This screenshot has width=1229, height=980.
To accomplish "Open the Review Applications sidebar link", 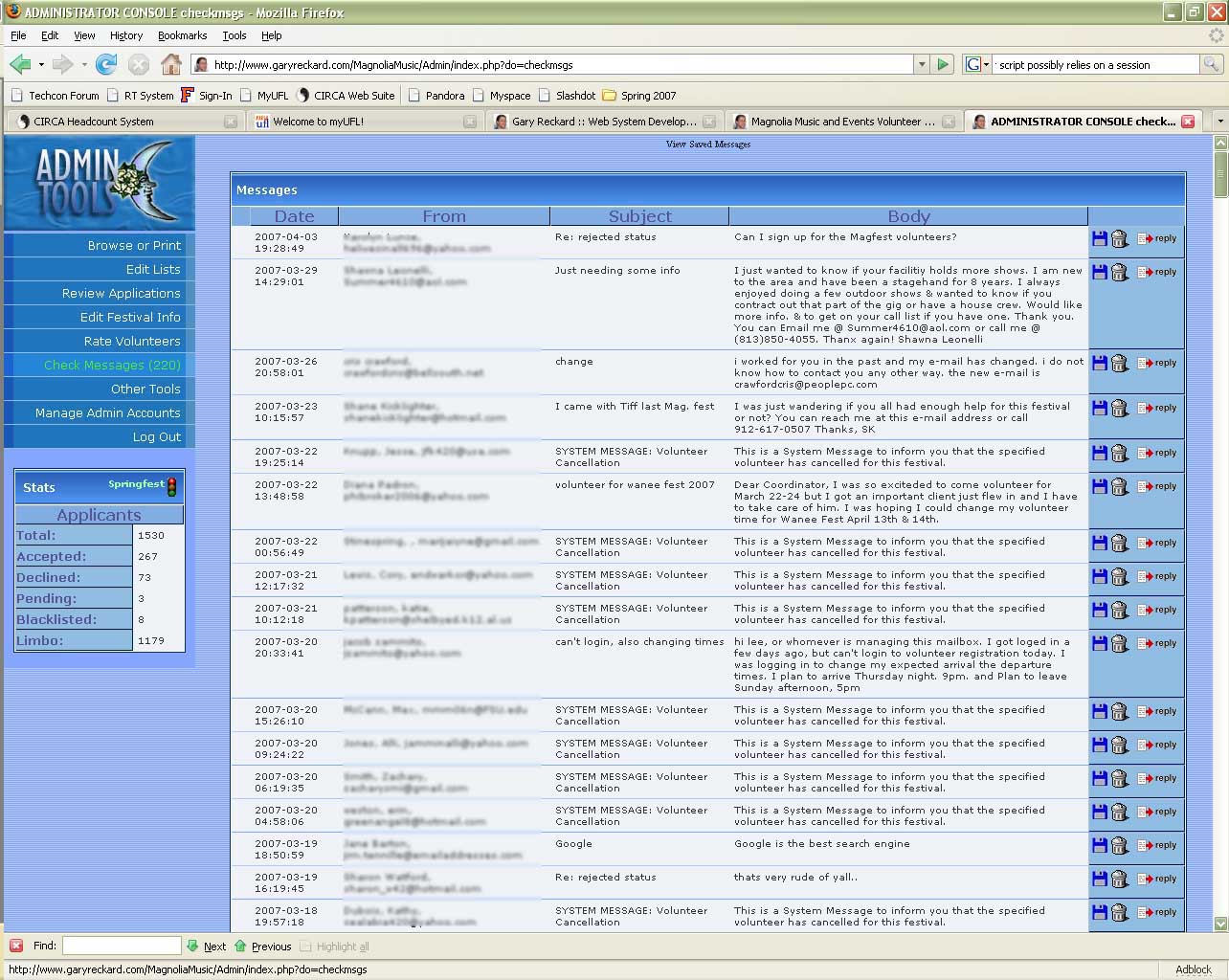I will 121,293.
